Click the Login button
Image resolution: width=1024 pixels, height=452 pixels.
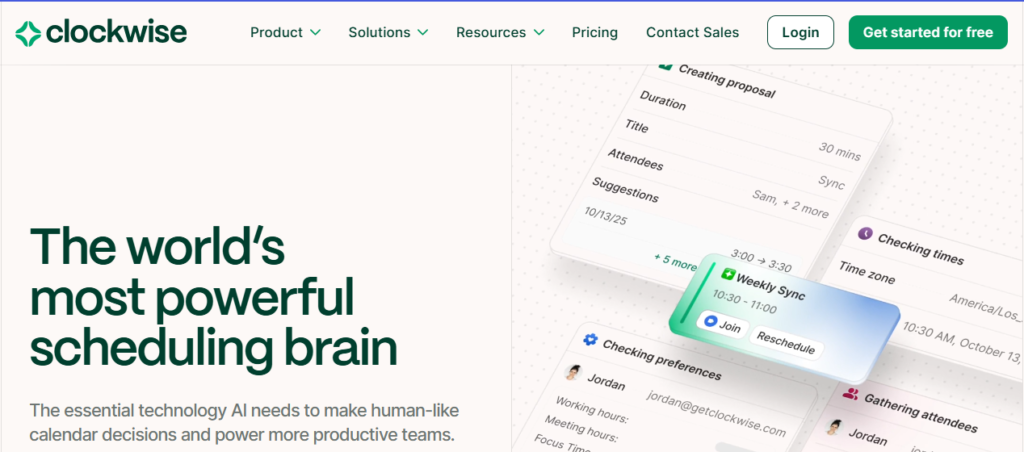[800, 32]
